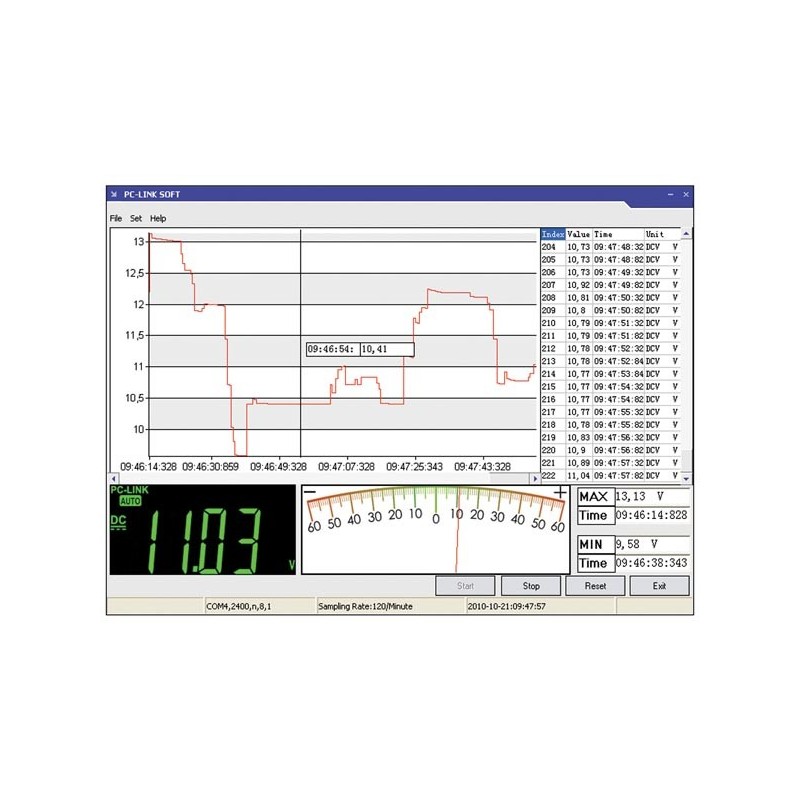The width and height of the screenshot is (800, 800).
Task: Click the PC-LINK SOFT title bar icon
Action: [114, 194]
